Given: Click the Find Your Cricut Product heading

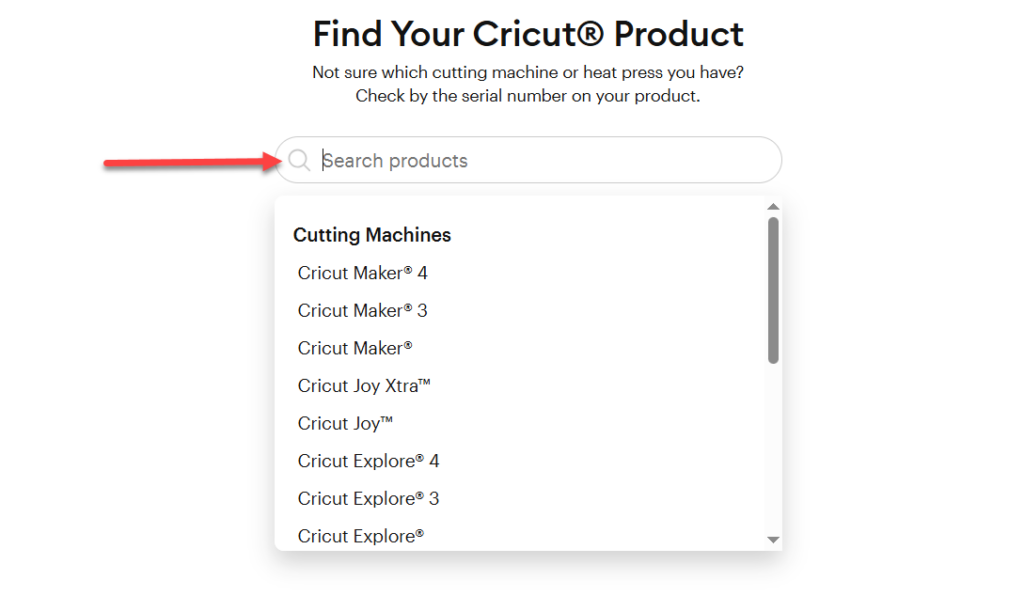Looking at the screenshot, I should [528, 33].
